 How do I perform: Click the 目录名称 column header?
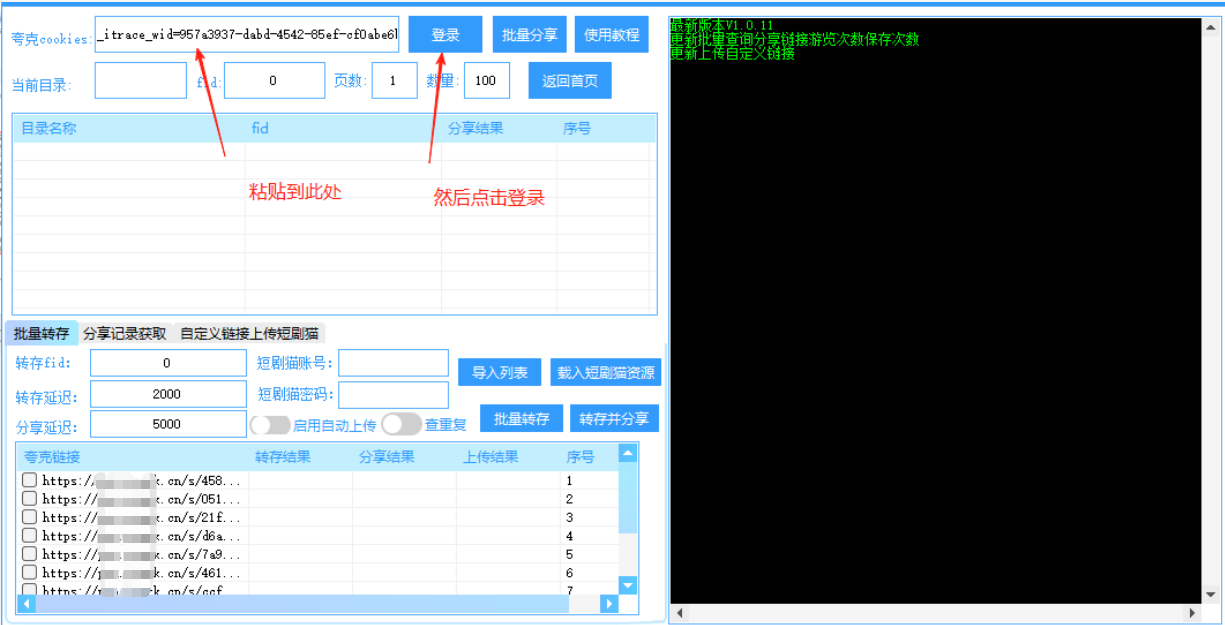click(129, 128)
